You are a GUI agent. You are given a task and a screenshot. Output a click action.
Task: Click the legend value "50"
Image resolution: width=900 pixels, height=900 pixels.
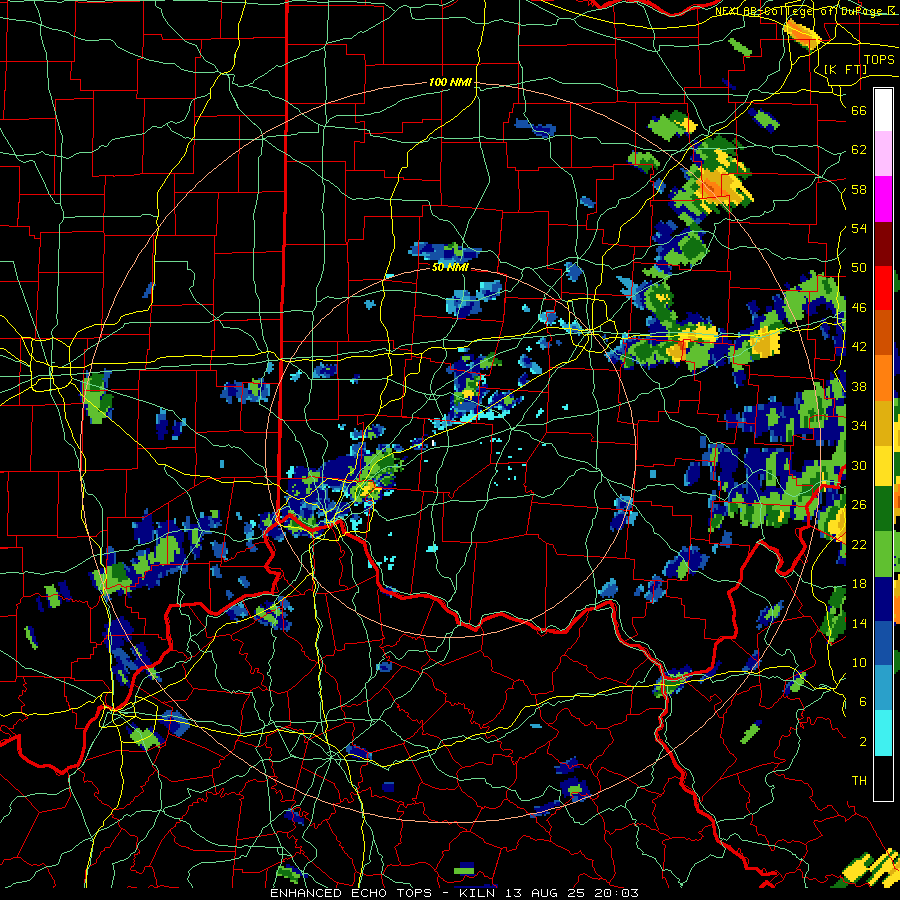click(x=859, y=268)
